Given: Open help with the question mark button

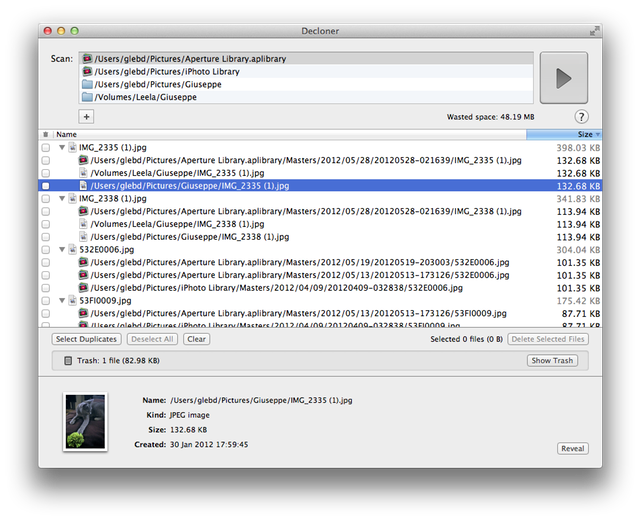Looking at the screenshot, I should point(581,117).
